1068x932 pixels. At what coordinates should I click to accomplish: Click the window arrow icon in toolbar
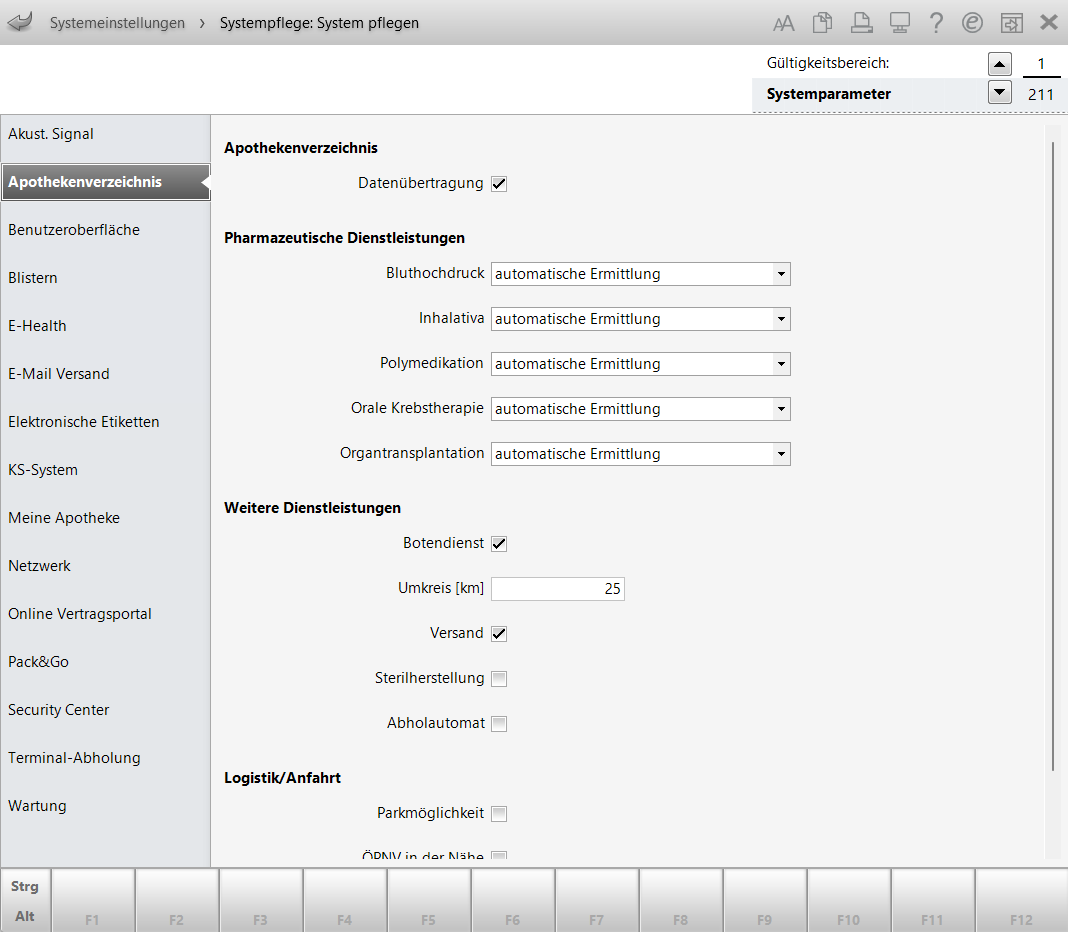pyautogui.click(x=1011, y=23)
